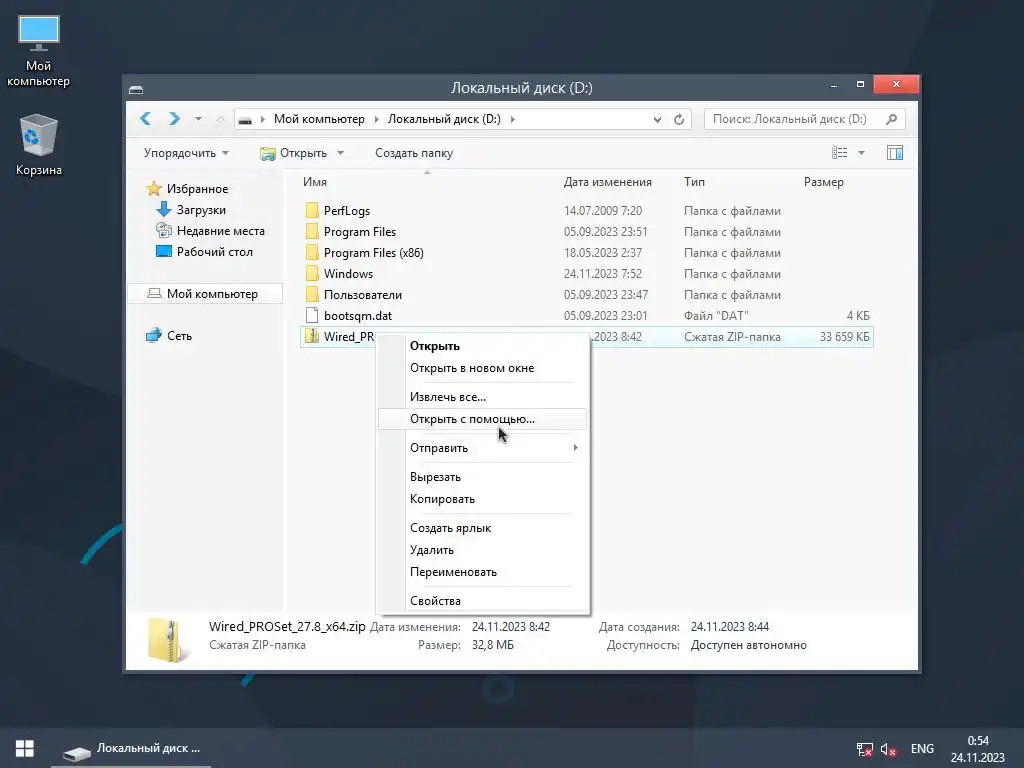The width and height of the screenshot is (1024, 768).
Task: Click the up-one-level arrow in the navigation bar
Action: (220, 119)
